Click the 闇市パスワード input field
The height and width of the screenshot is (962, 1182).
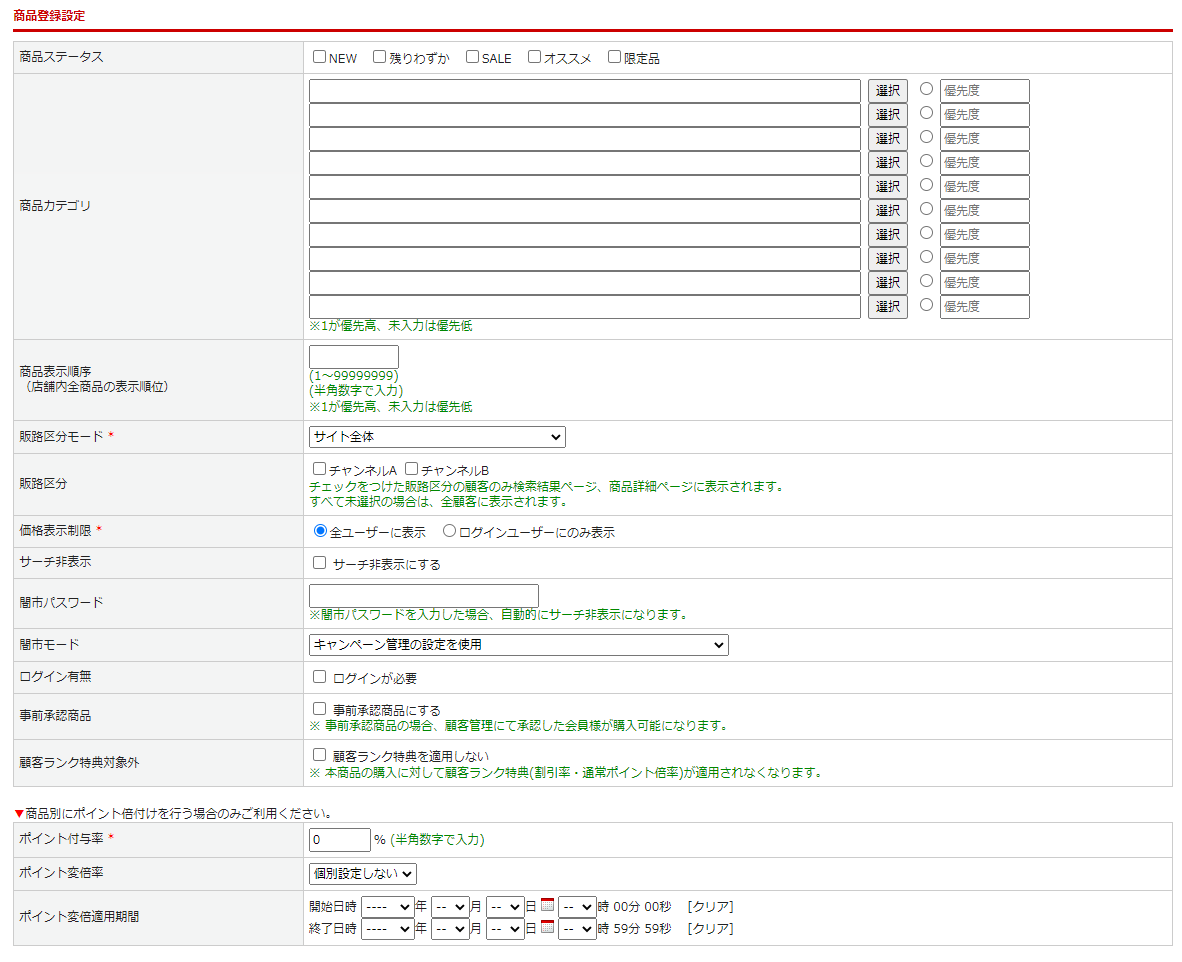coord(424,596)
